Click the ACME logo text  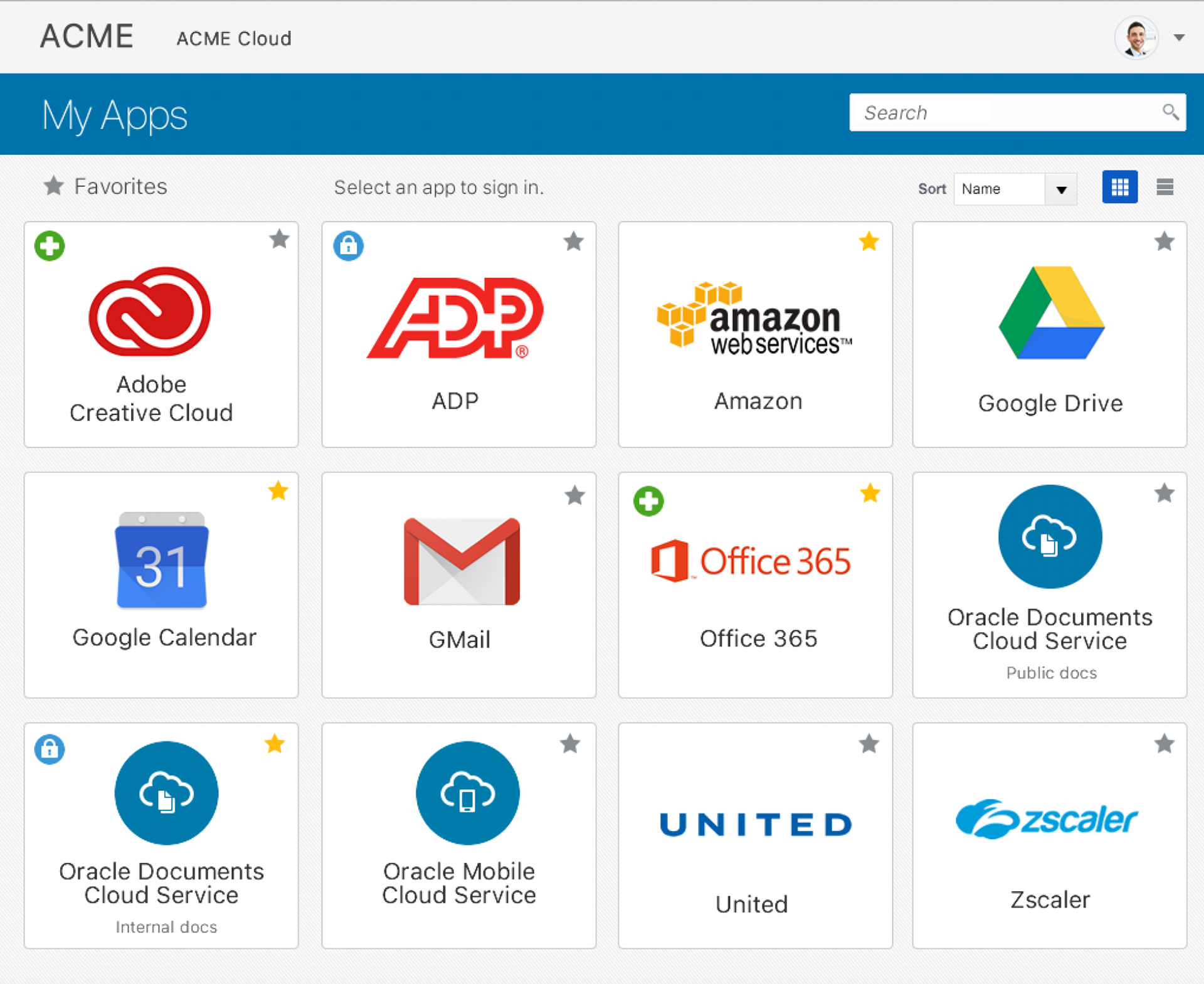(87, 36)
